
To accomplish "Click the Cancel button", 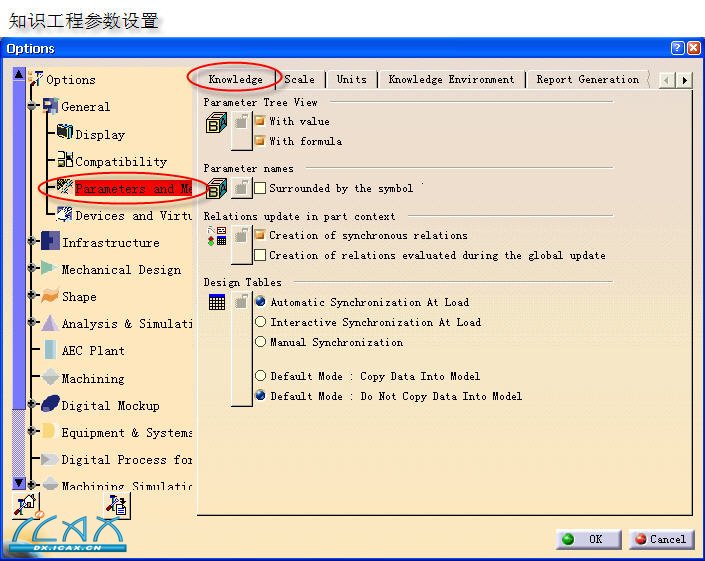I will (662, 539).
